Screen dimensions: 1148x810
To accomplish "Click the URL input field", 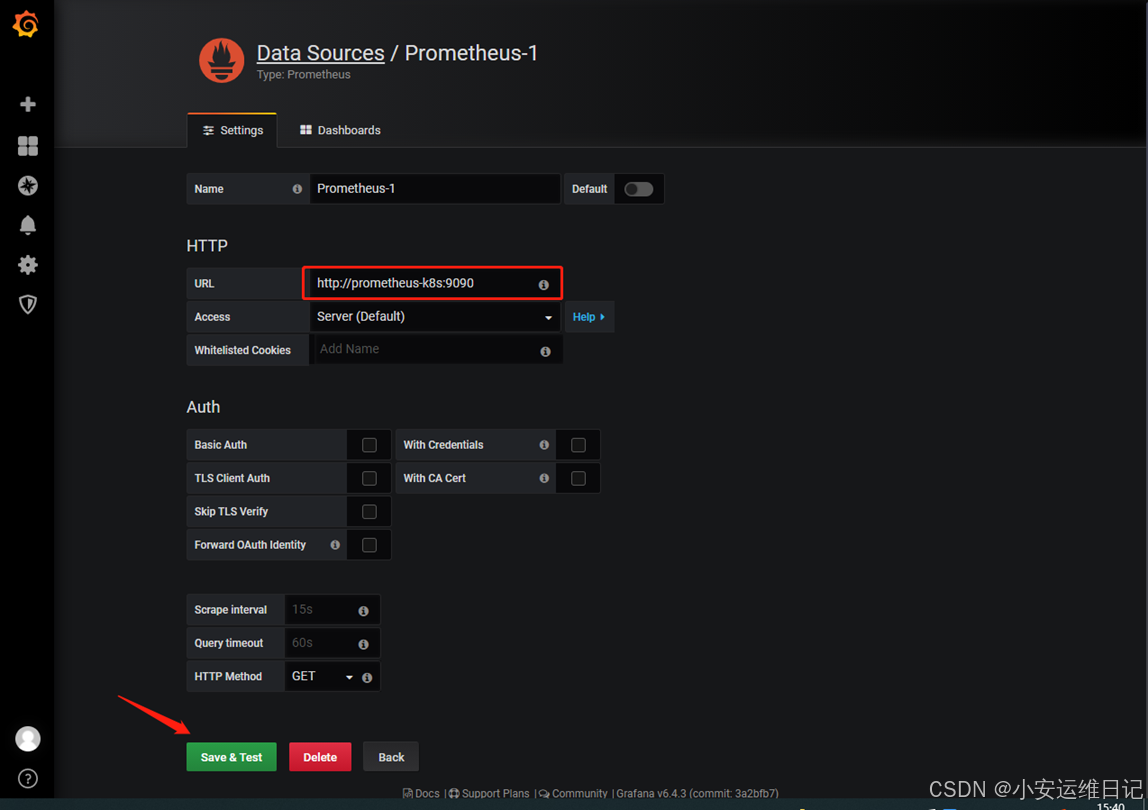I will point(432,283).
